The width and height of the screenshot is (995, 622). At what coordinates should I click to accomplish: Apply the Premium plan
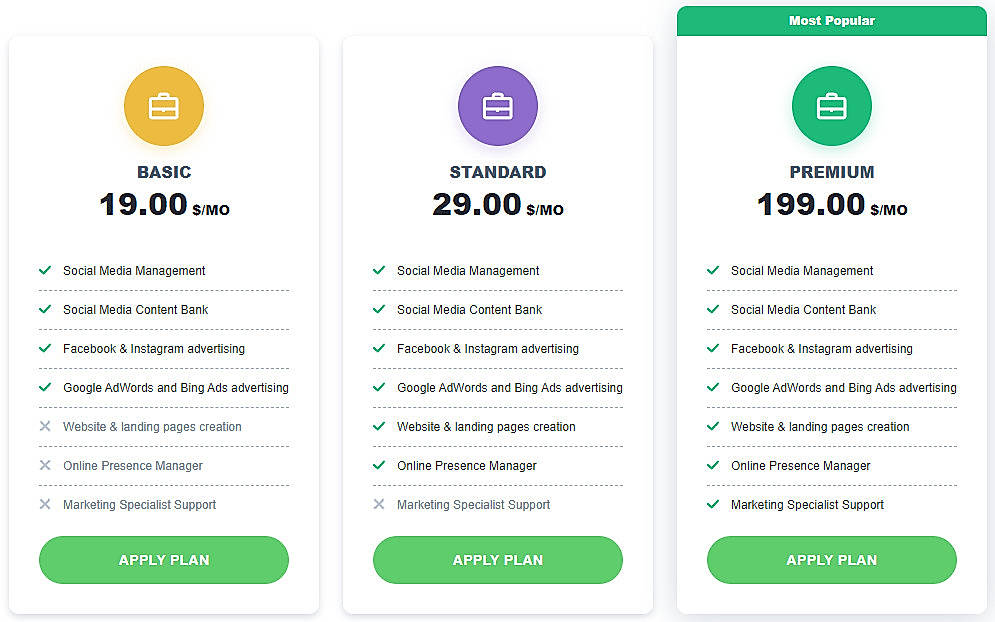pos(831,560)
